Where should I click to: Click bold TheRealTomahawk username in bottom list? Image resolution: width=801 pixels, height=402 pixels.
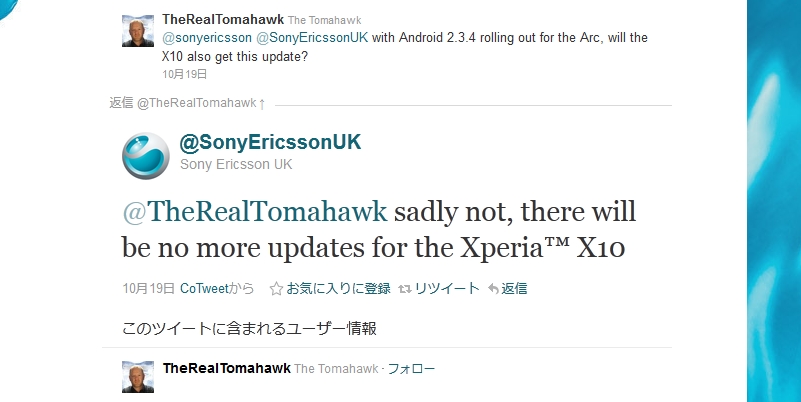click(x=226, y=369)
